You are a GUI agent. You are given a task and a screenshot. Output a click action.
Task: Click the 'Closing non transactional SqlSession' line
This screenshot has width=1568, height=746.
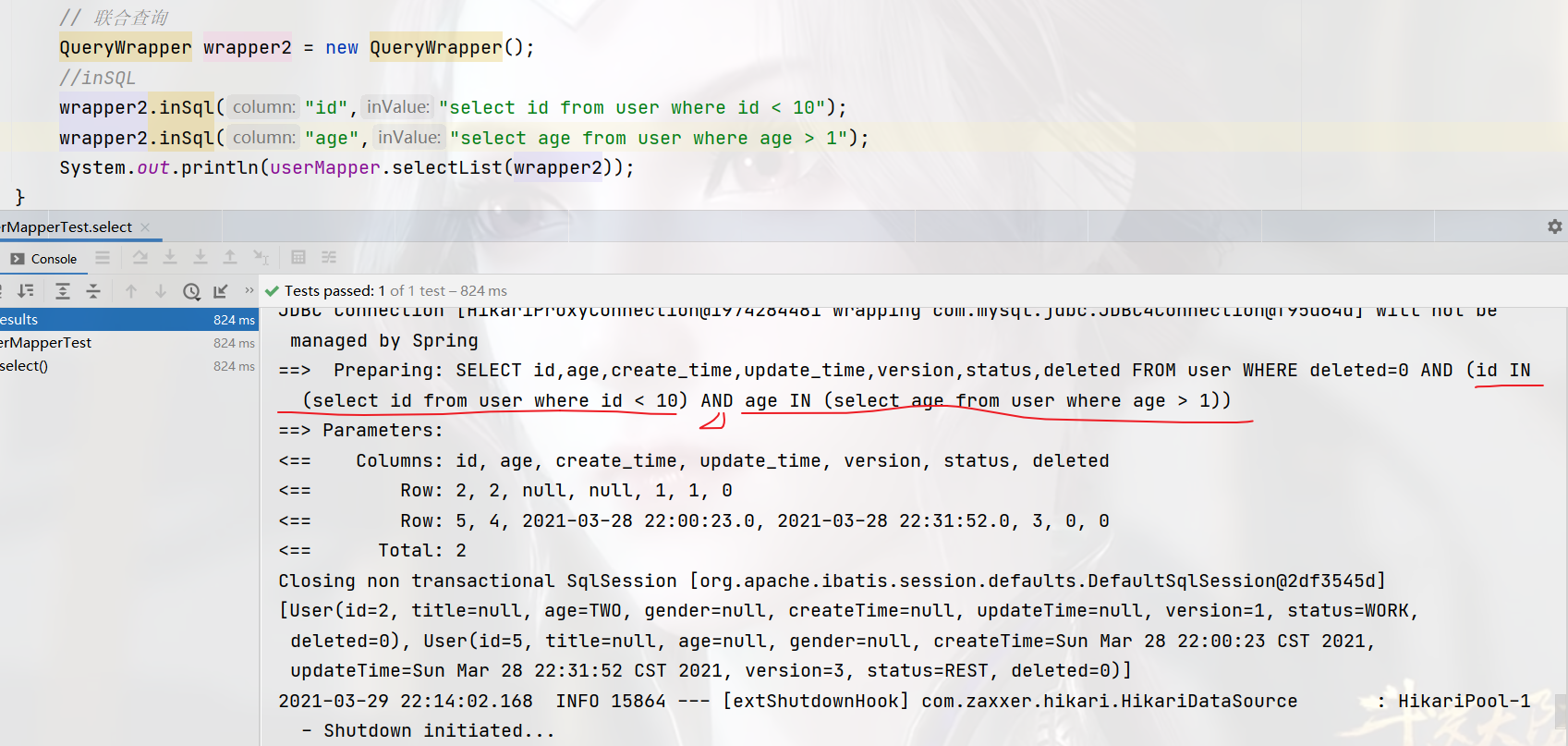coord(833,581)
